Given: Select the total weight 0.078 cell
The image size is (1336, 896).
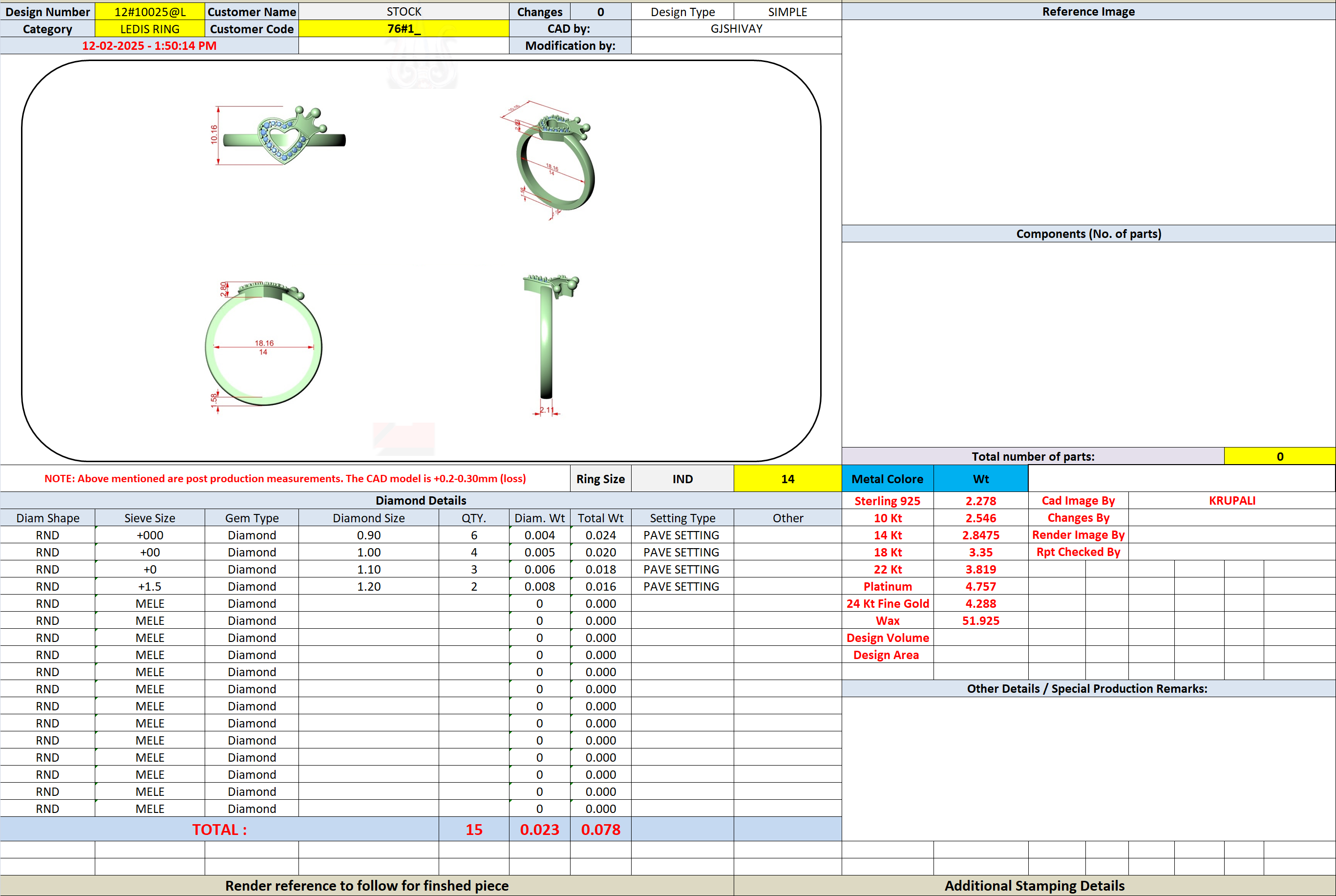Looking at the screenshot, I should coord(600,829).
